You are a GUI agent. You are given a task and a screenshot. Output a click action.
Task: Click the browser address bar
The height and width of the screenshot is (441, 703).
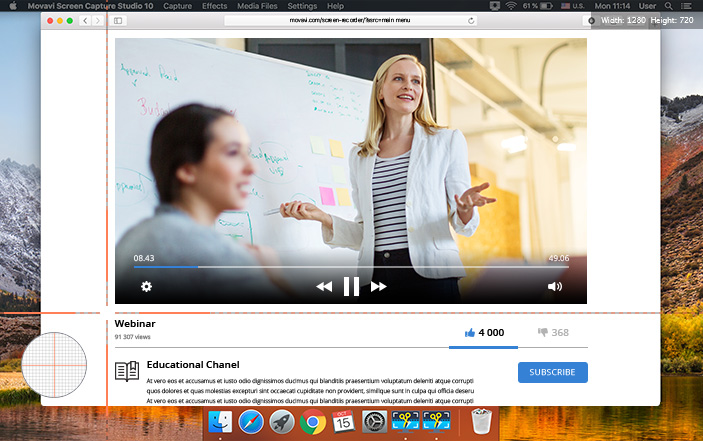350,20
